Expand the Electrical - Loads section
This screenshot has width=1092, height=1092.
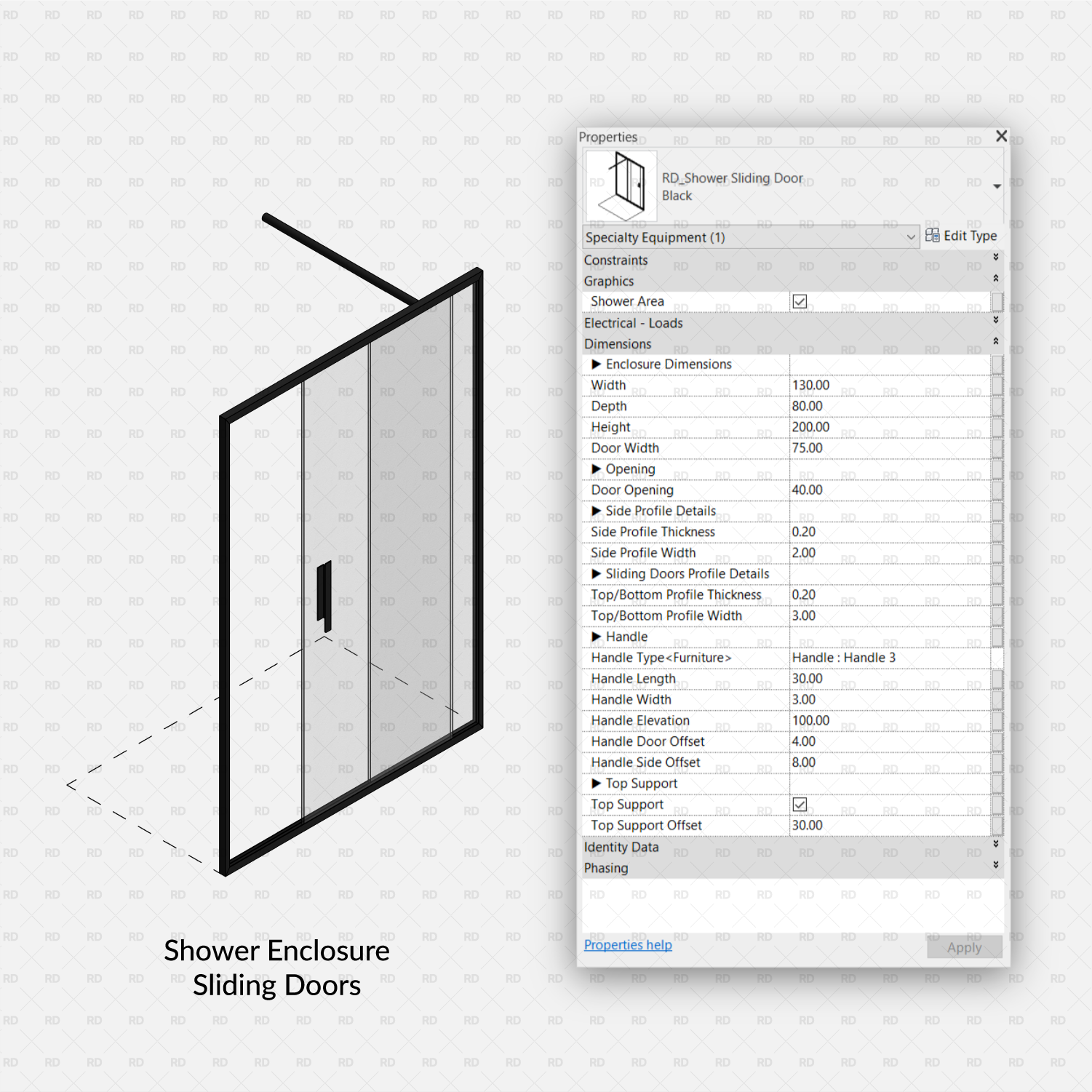[x=995, y=319]
